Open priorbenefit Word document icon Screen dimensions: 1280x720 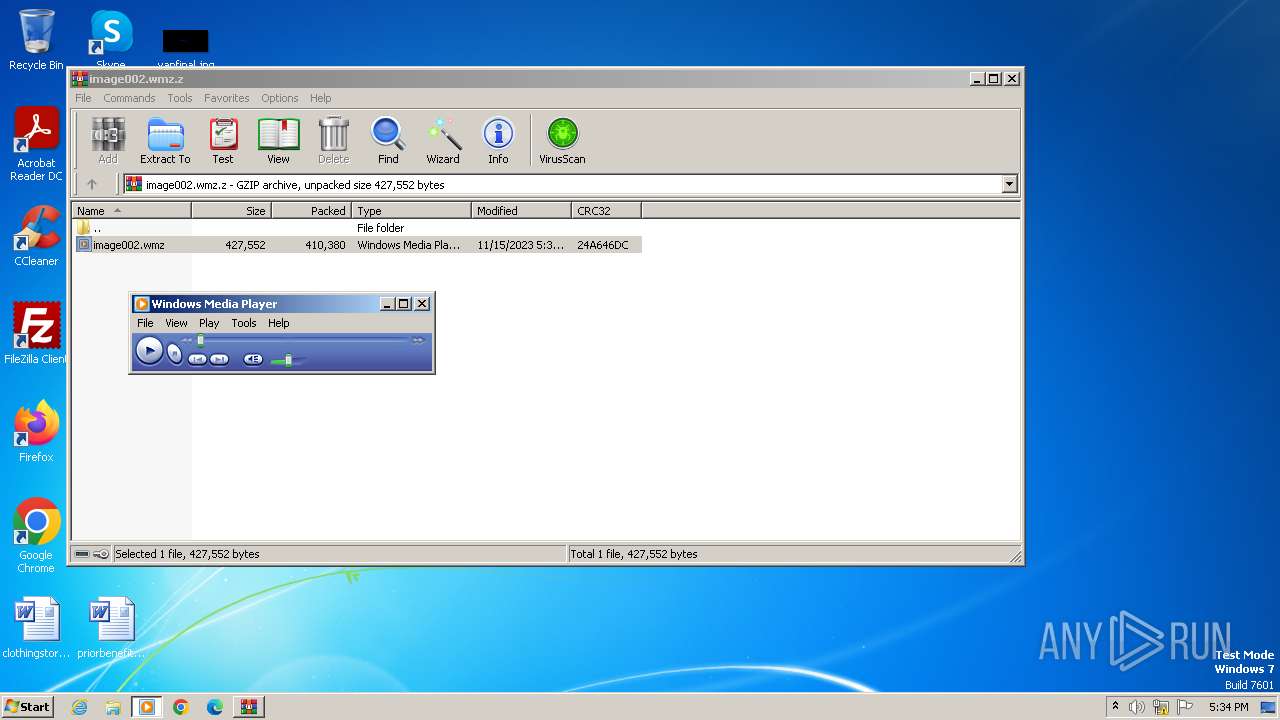tap(111, 629)
